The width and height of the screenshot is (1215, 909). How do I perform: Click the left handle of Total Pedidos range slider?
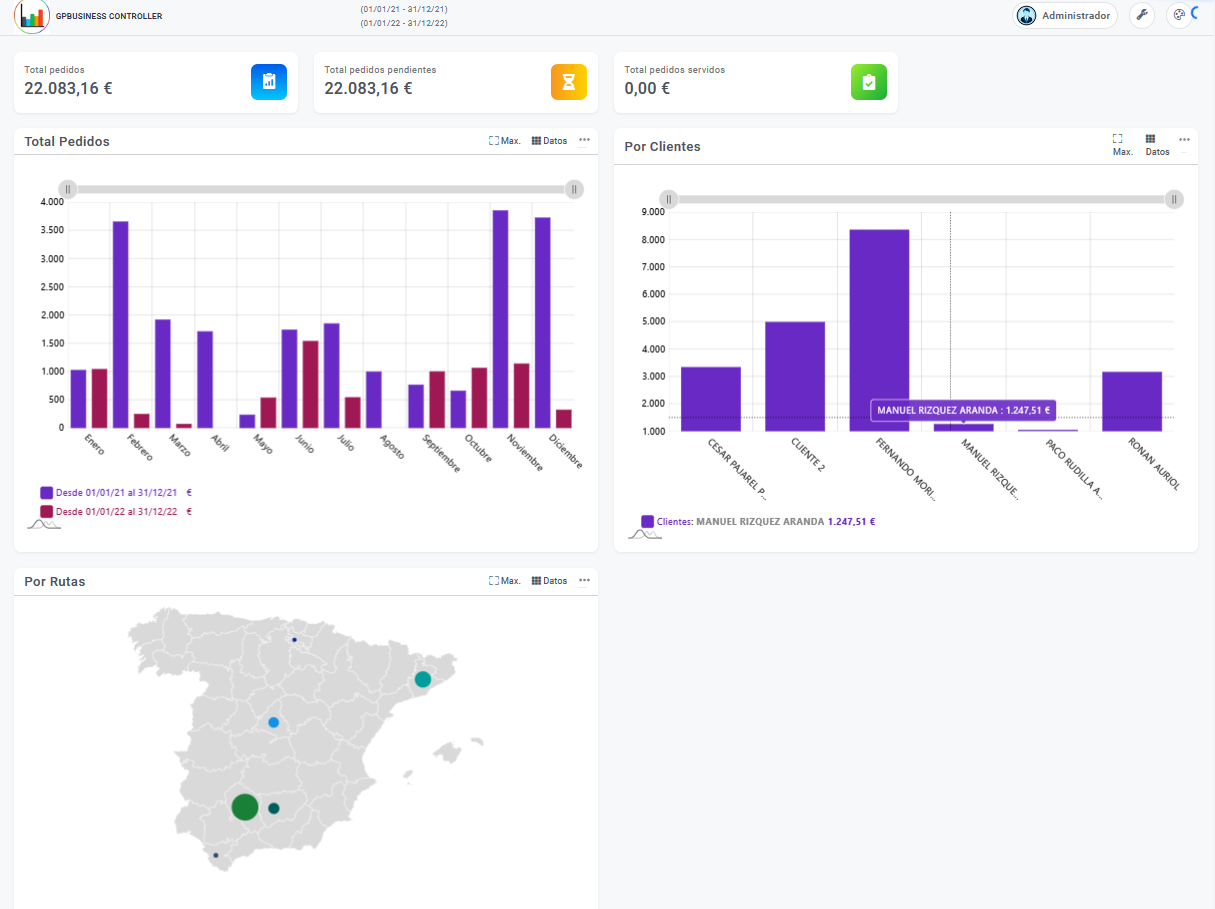coord(67,189)
